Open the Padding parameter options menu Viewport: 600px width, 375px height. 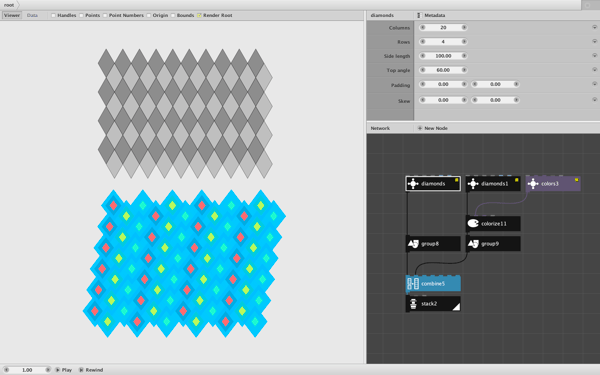pos(594,84)
